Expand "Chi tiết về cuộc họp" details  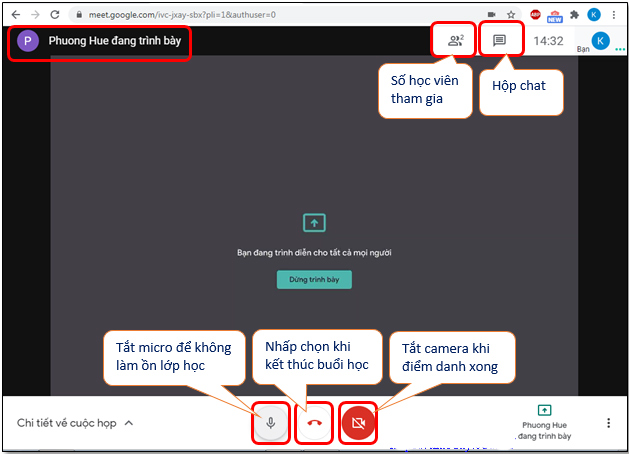click(x=75, y=423)
